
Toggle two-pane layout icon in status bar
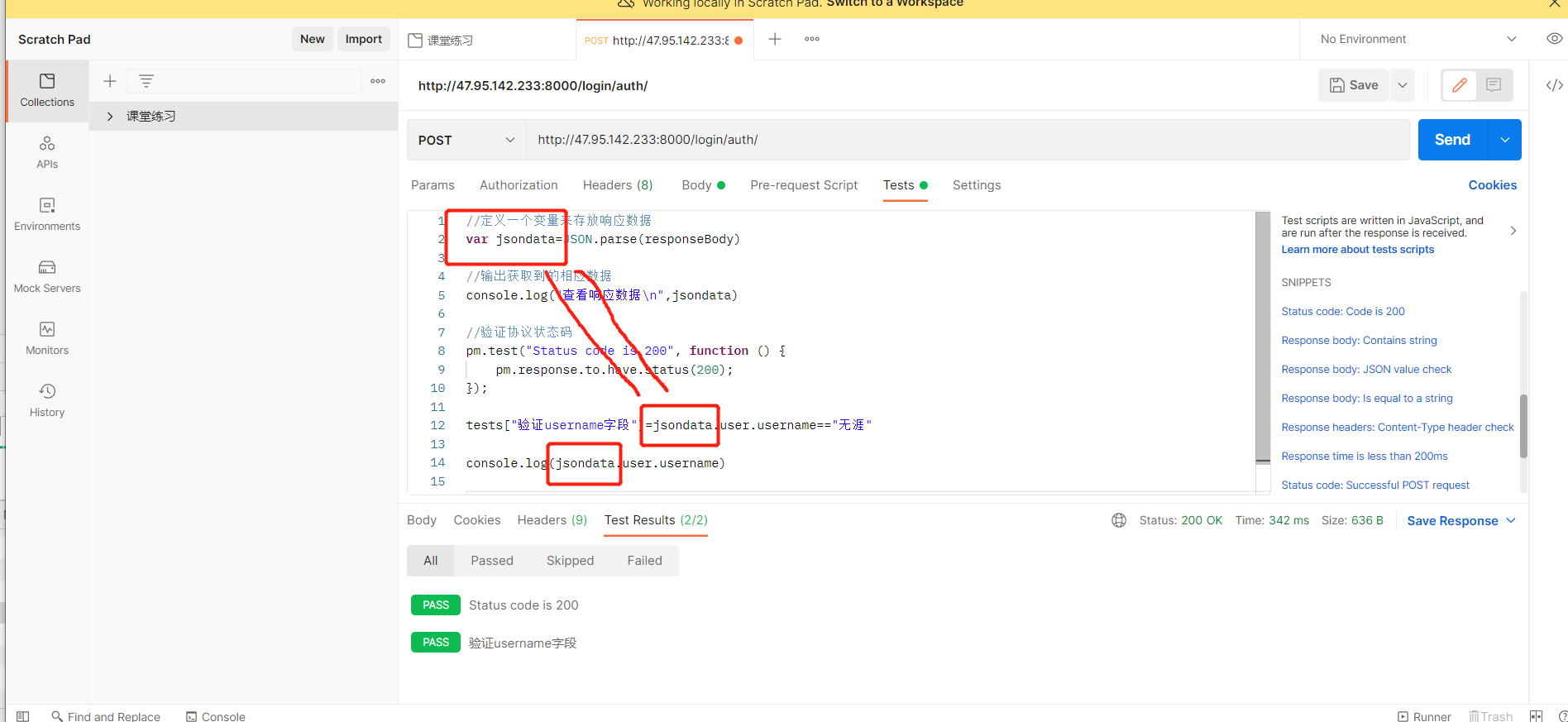pyautogui.click(x=1536, y=716)
